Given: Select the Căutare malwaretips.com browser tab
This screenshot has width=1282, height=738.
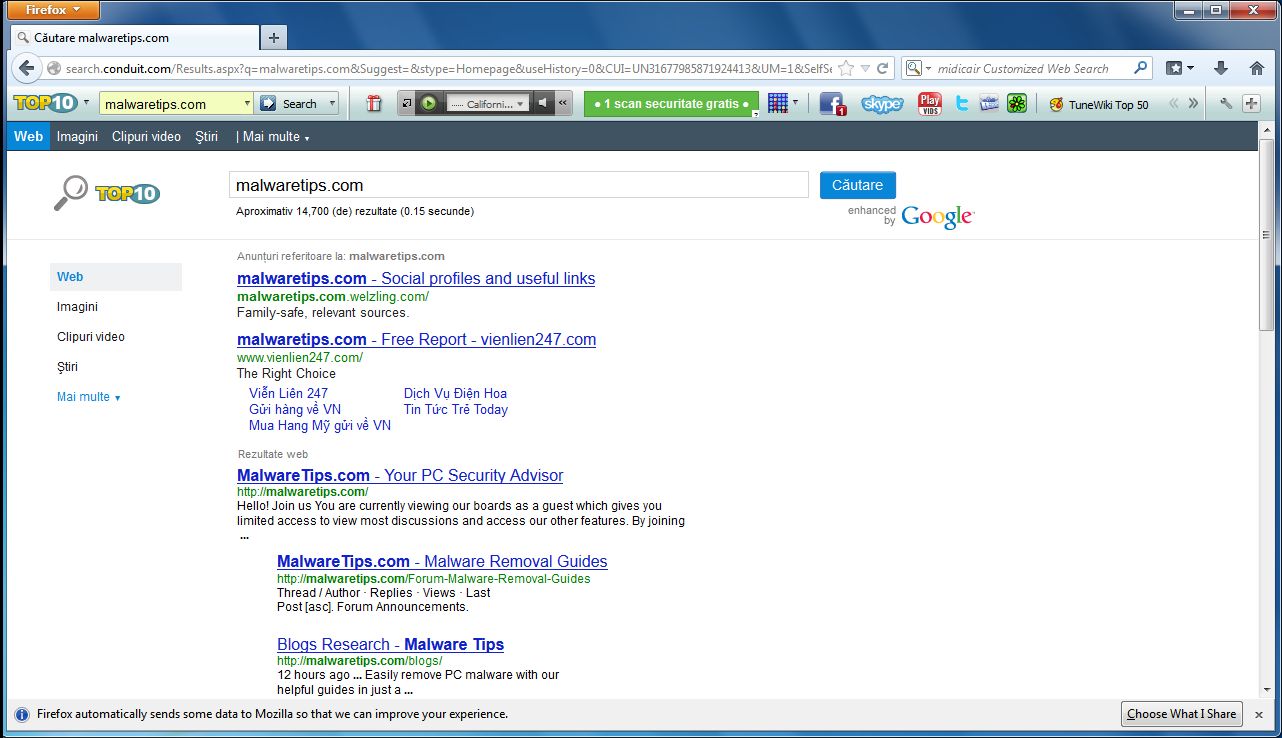Looking at the screenshot, I should click(135, 38).
